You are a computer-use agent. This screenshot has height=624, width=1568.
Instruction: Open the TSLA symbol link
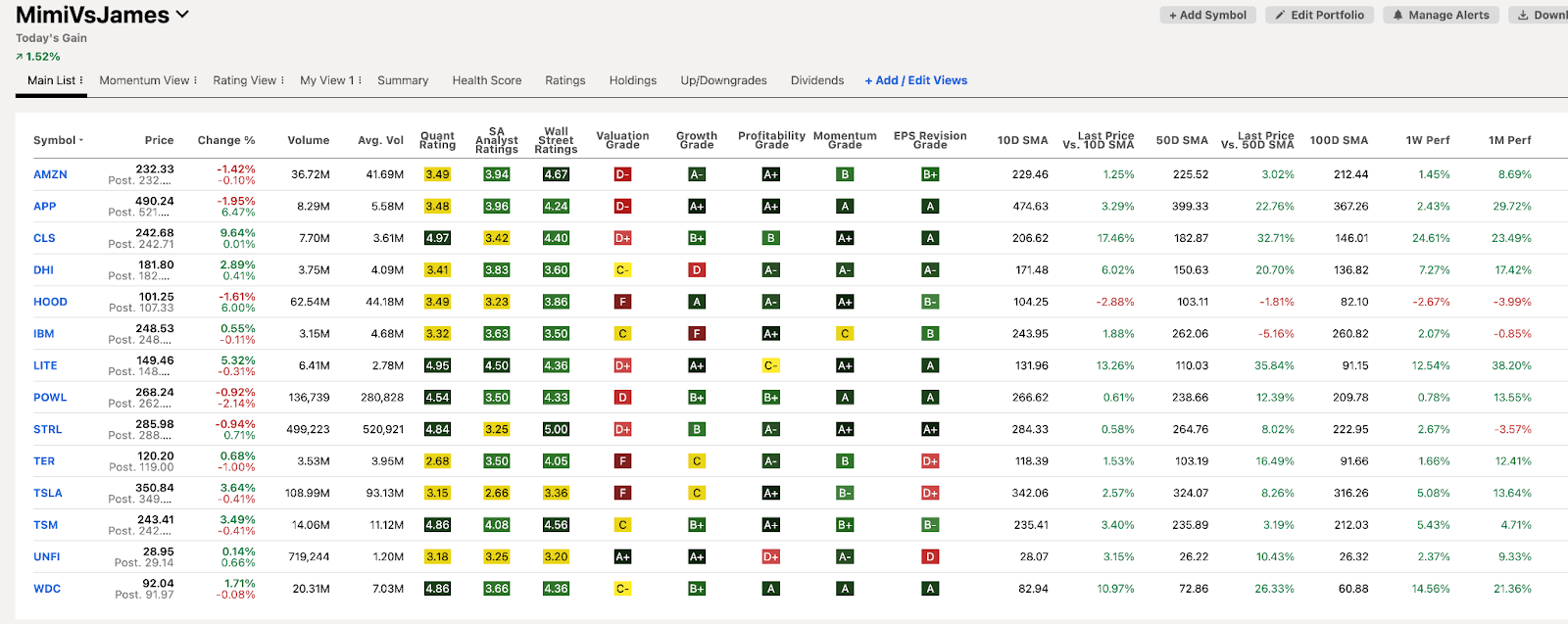48,493
